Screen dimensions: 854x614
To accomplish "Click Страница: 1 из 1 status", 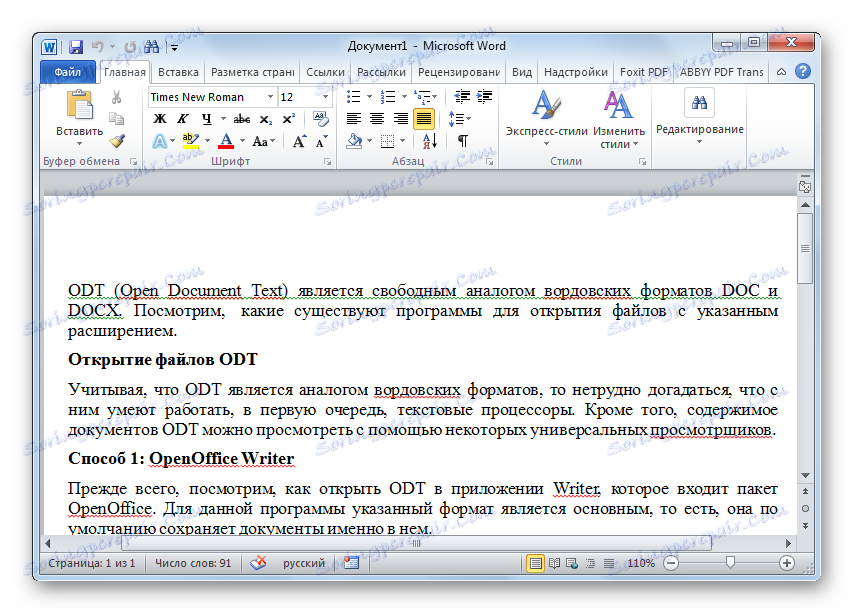I will pyautogui.click(x=92, y=563).
